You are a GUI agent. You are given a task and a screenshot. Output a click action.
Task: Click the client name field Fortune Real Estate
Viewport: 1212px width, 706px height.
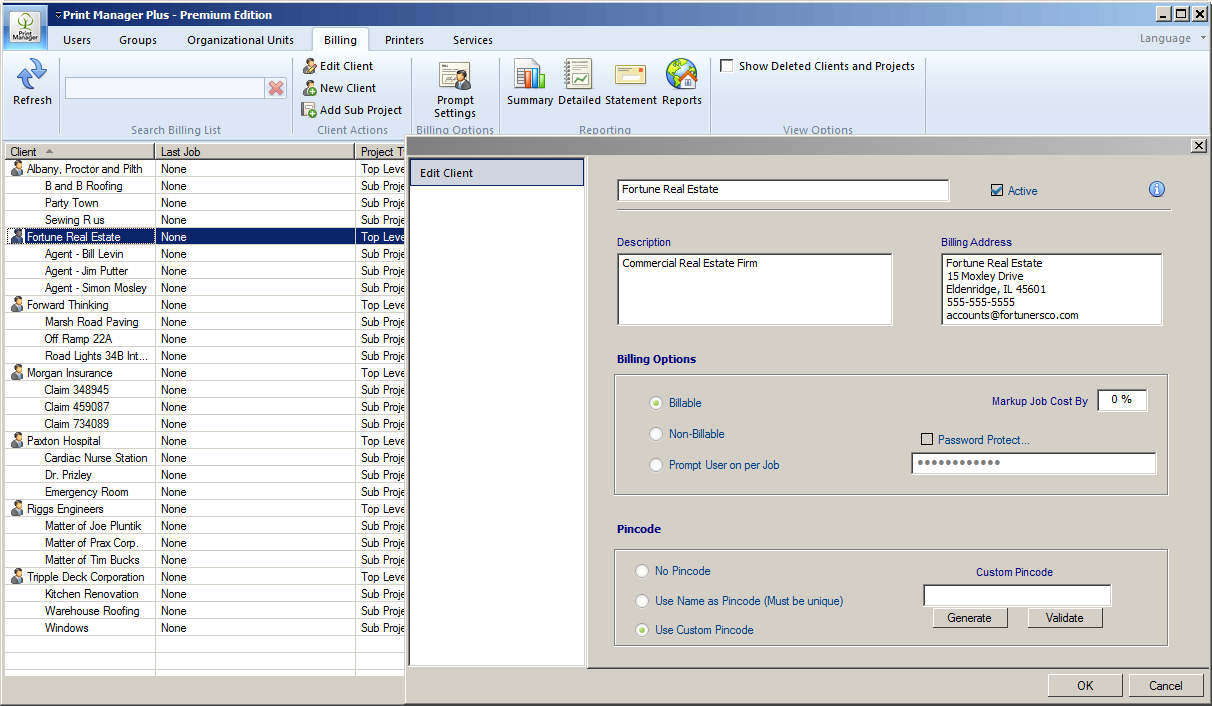[783, 190]
